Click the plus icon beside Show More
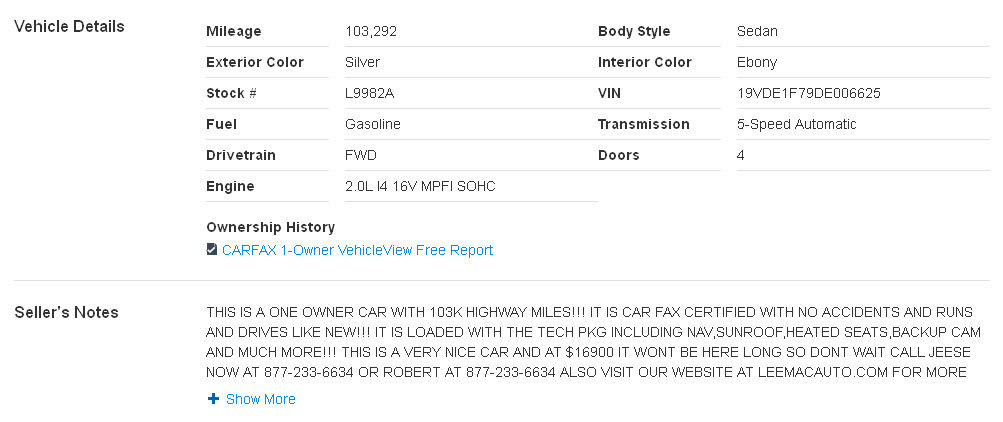1003x422 pixels. (212, 399)
